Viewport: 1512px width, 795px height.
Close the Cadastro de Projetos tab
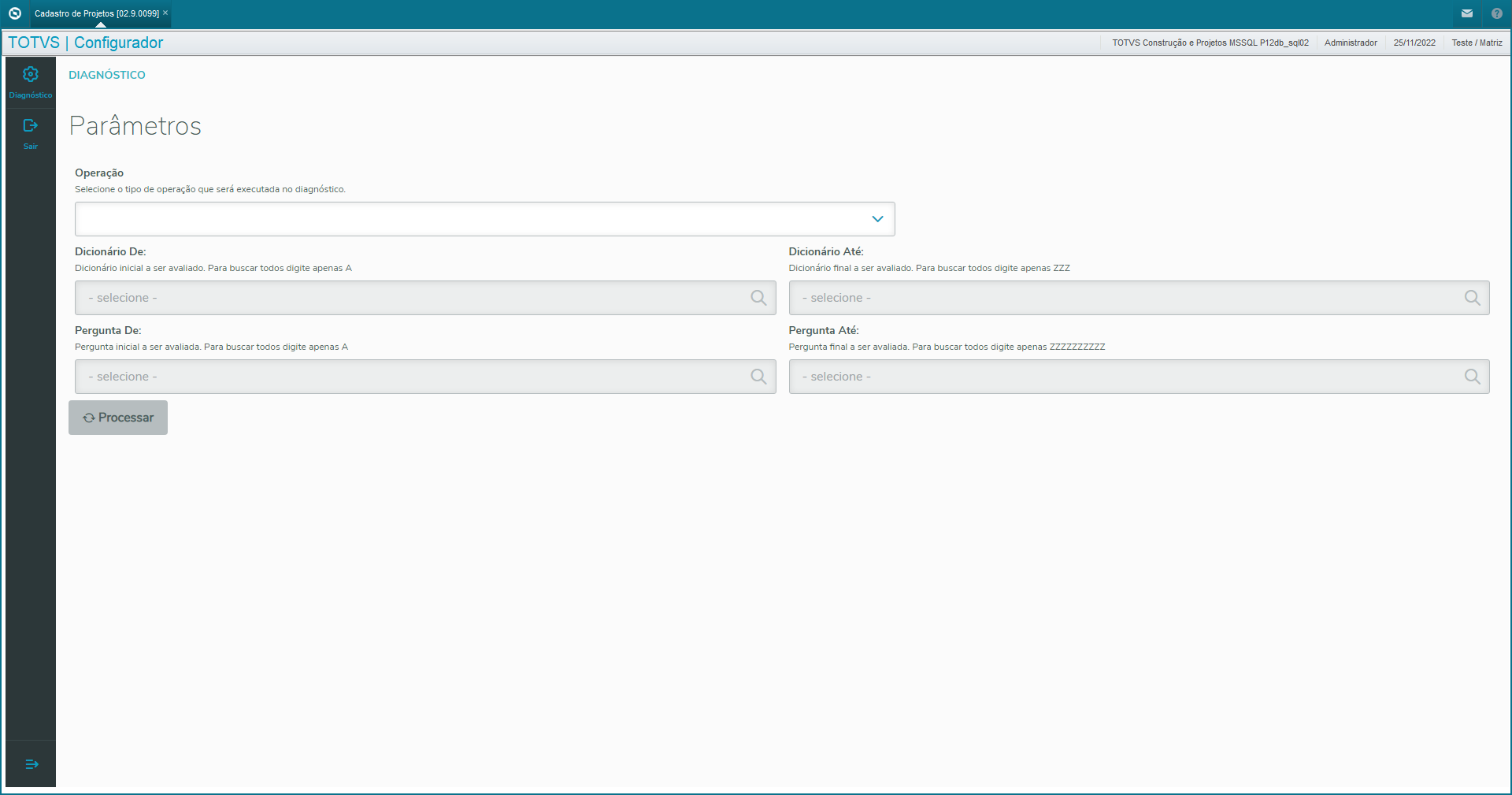click(x=165, y=13)
